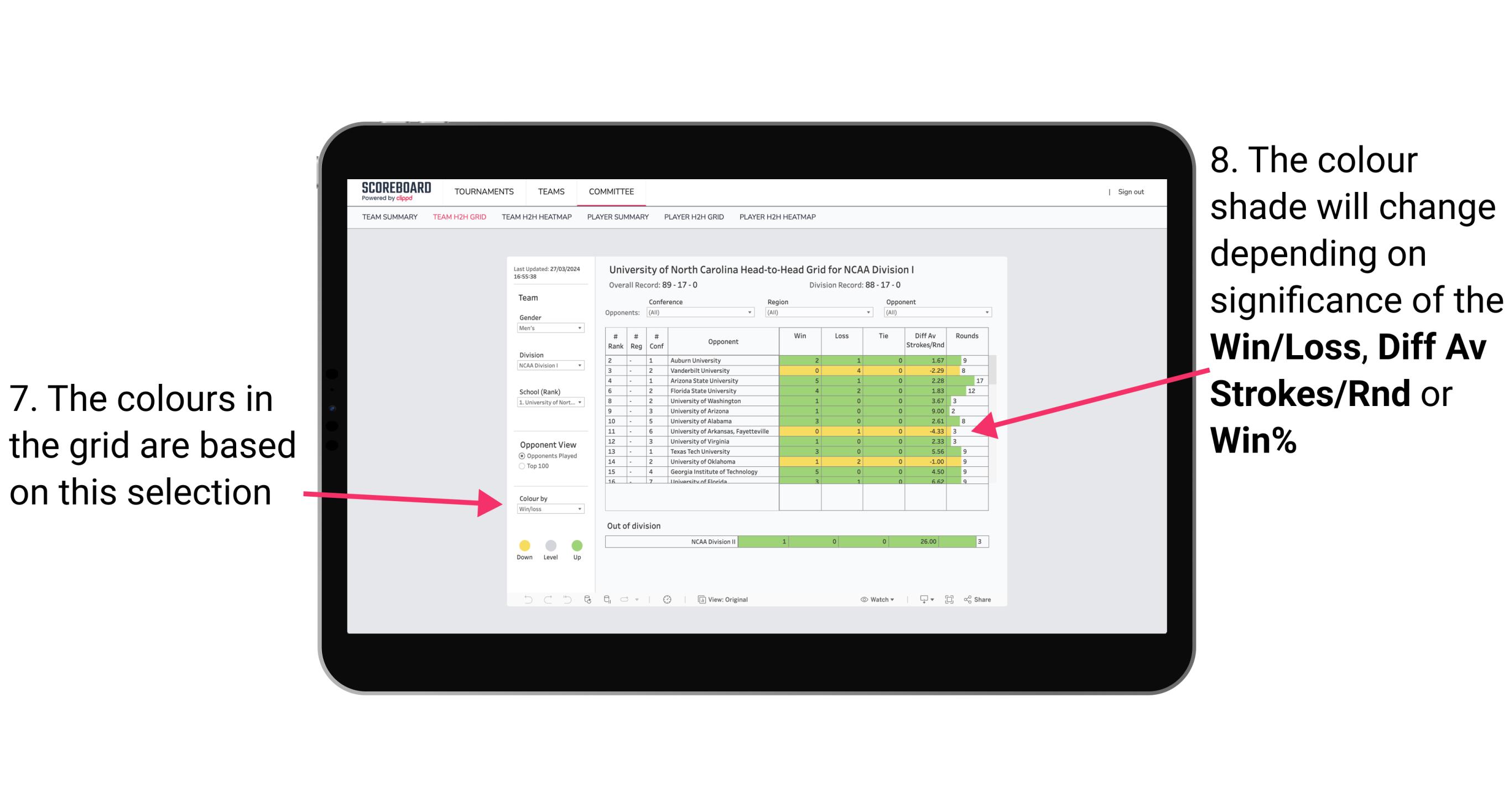Click the Level colour swatch indicator
1509x812 pixels.
[549, 543]
